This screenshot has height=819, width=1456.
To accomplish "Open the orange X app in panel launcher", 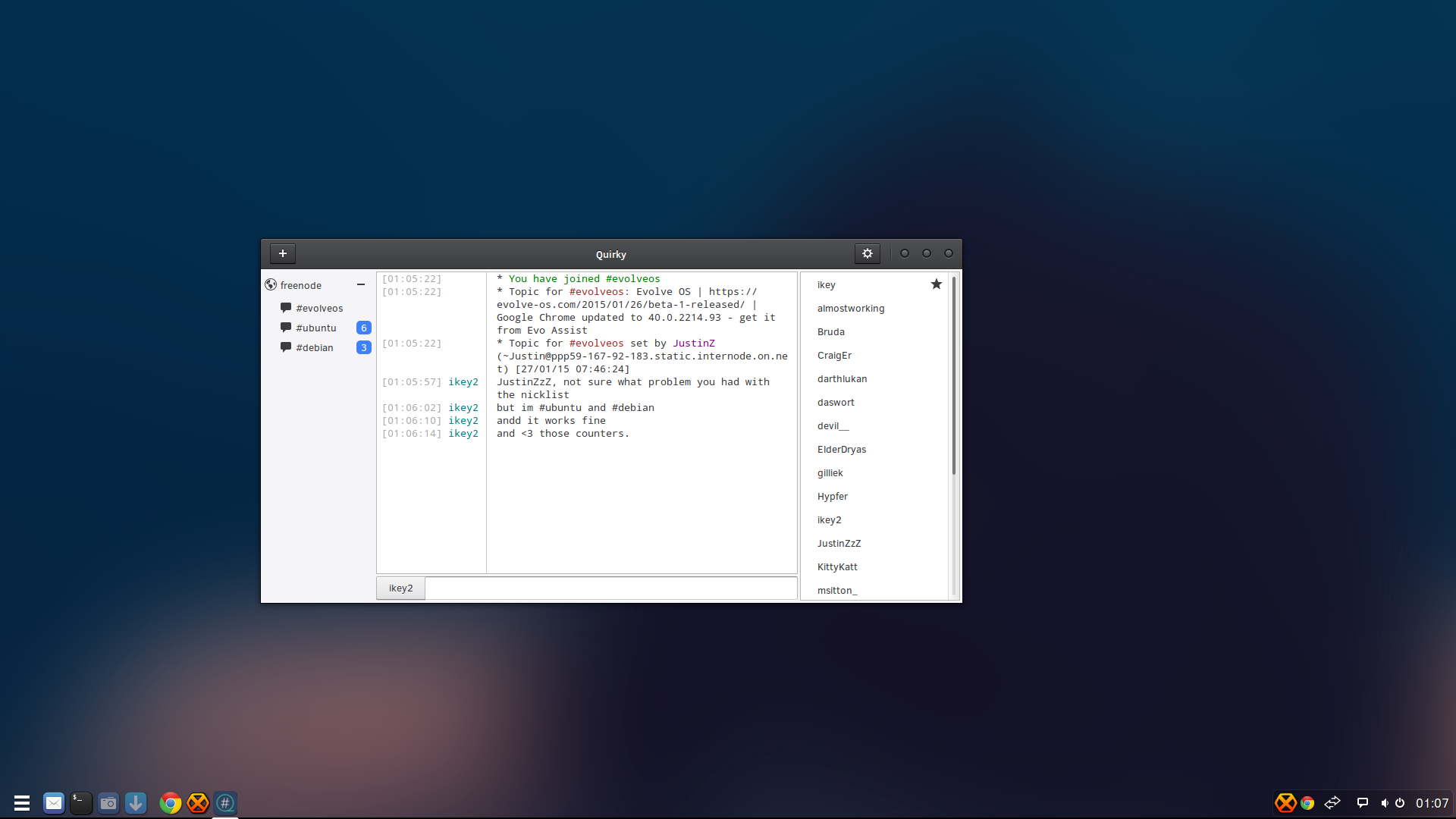I will coord(198,803).
